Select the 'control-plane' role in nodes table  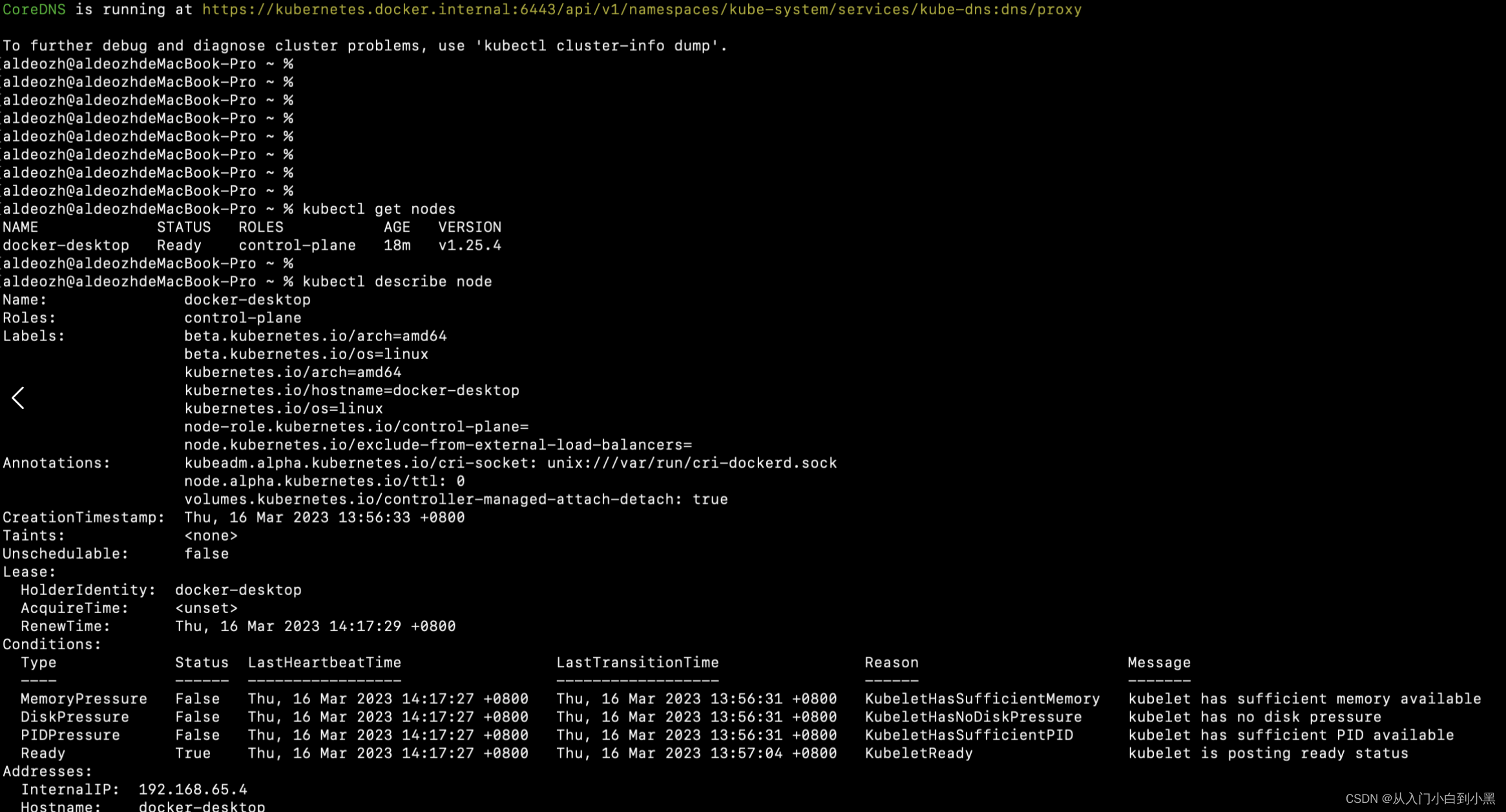coord(297,245)
